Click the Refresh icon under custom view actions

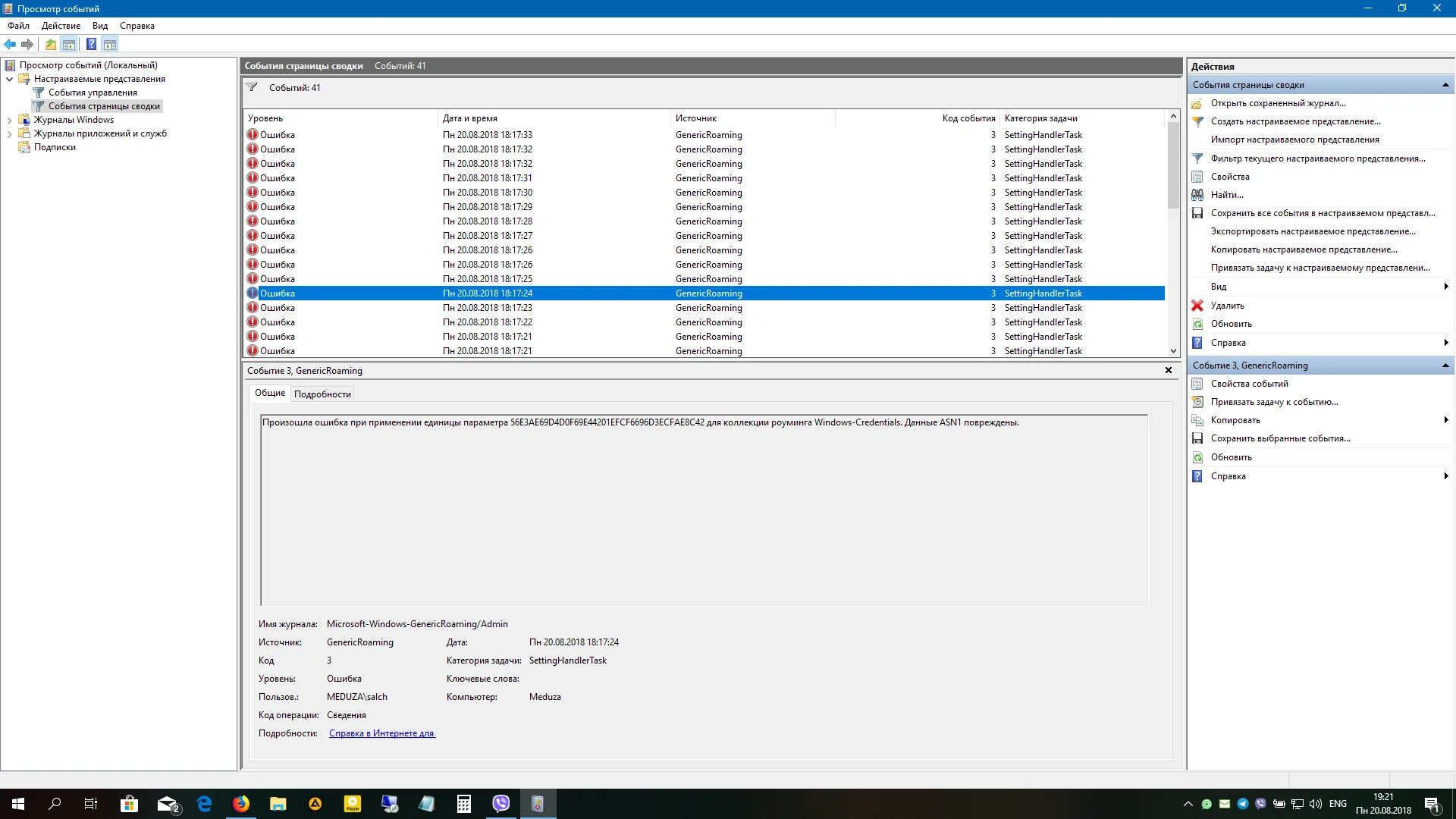click(1197, 324)
